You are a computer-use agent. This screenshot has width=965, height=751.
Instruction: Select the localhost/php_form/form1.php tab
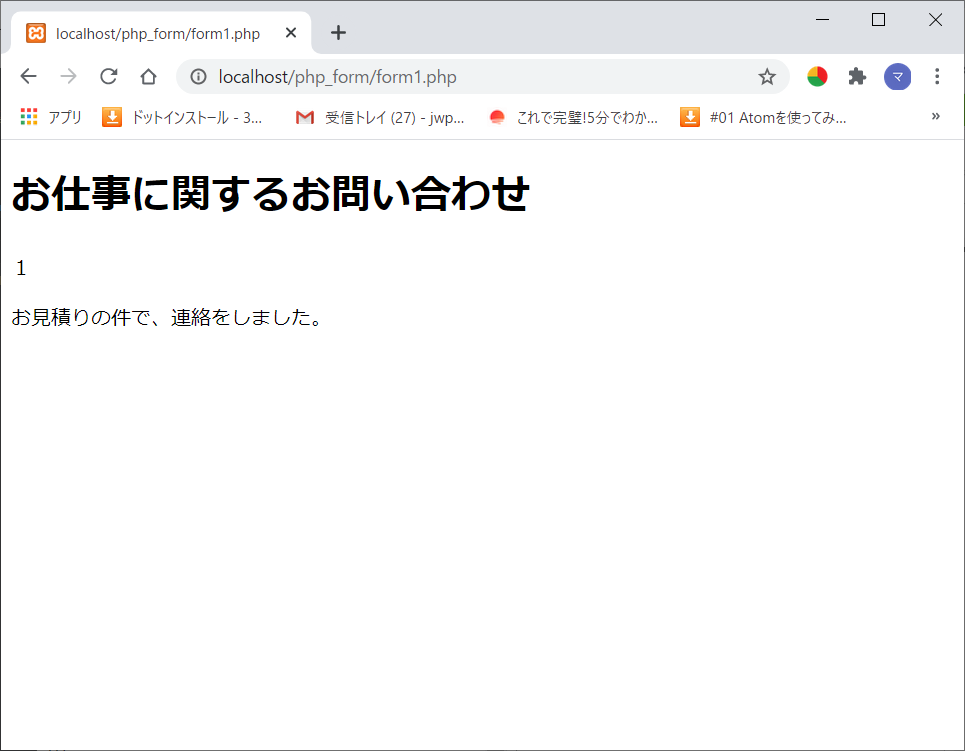coord(160,33)
